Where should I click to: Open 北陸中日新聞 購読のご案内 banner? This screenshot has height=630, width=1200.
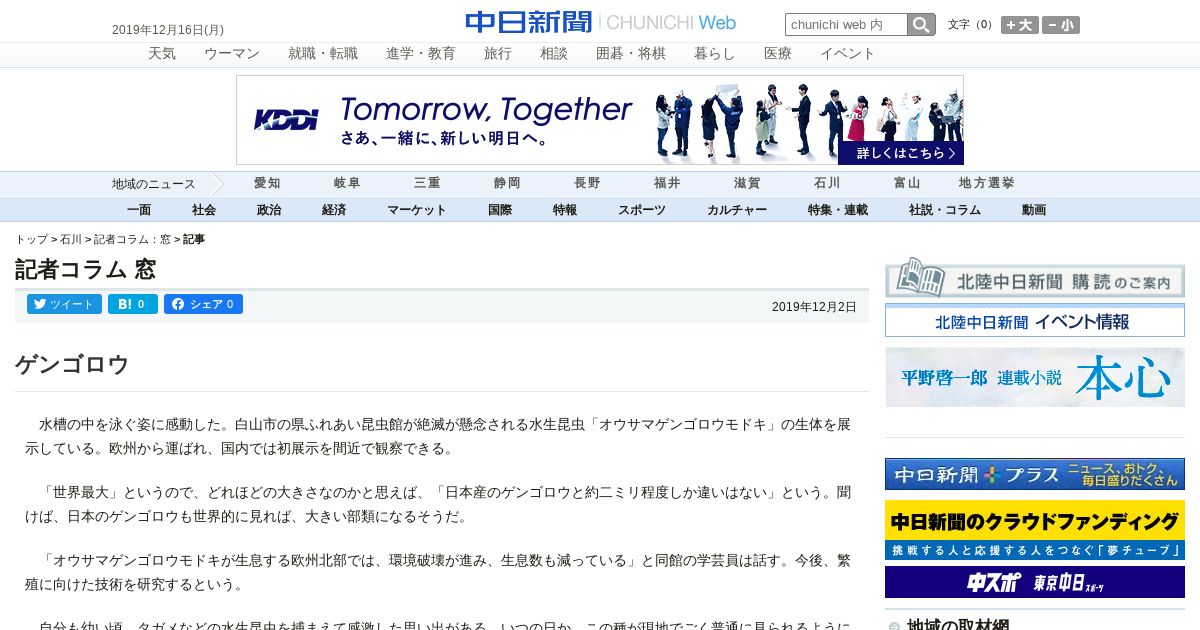[x=1035, y=277]
